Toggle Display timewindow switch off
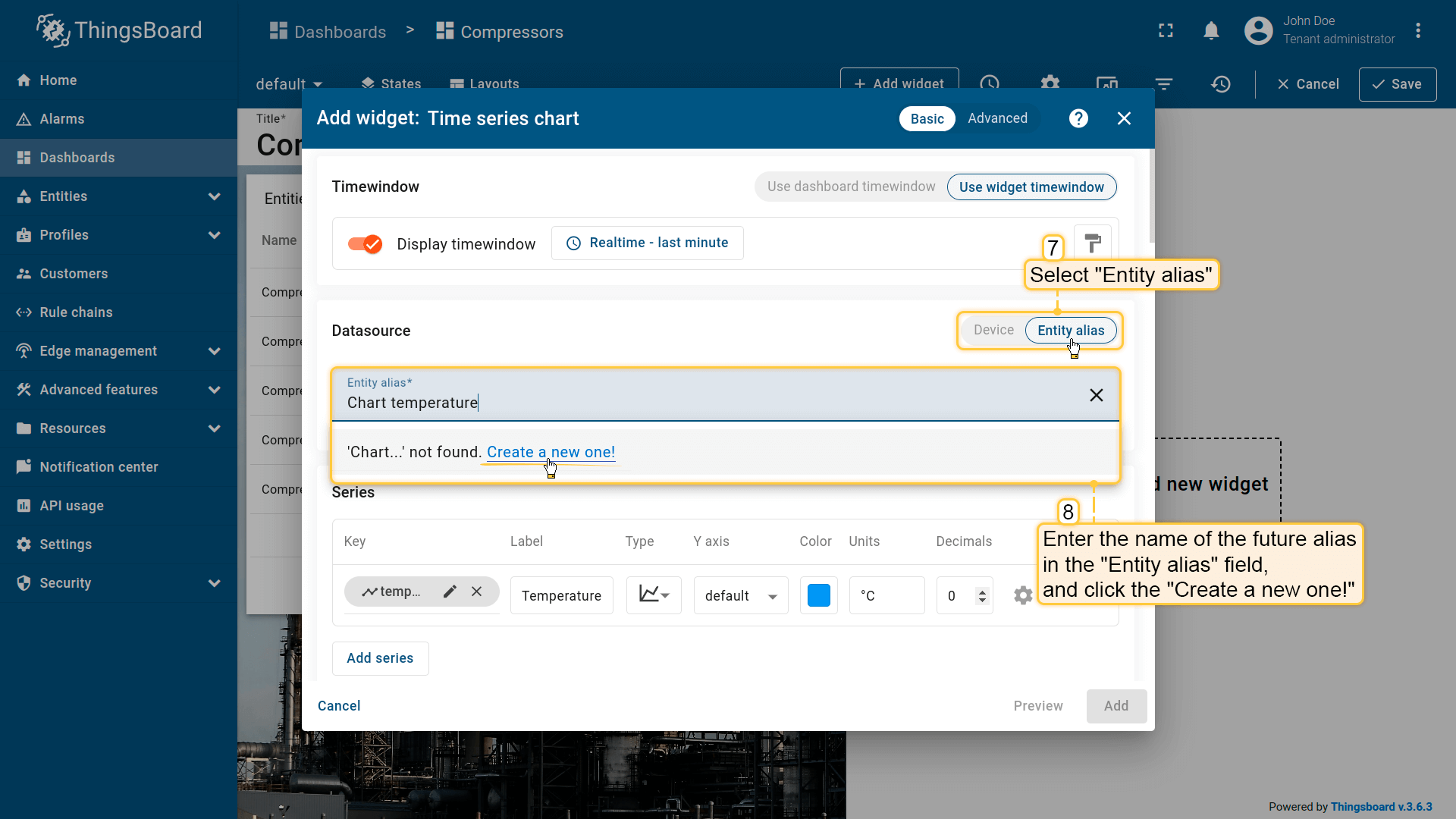 pyautogui.click(x=365, y=244)
